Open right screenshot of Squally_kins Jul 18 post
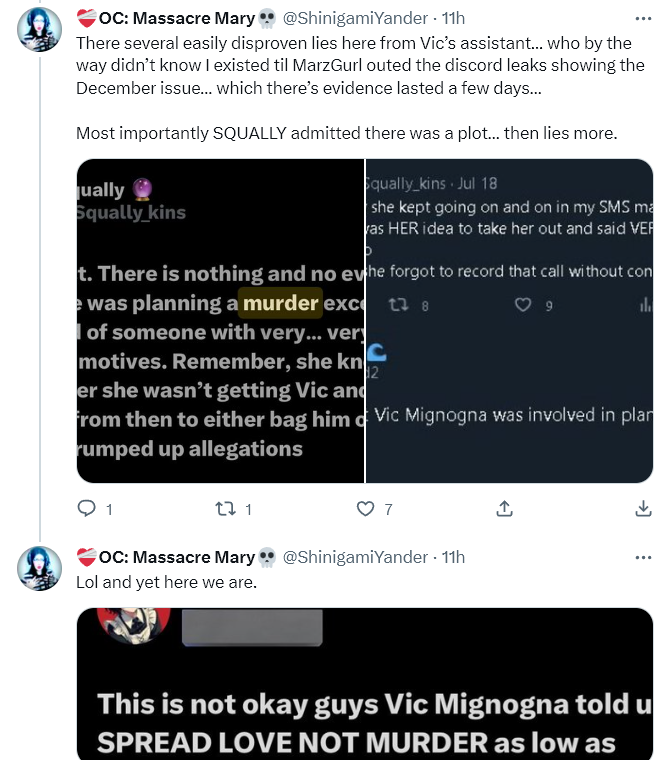669x760 pixels. [510, 321]
